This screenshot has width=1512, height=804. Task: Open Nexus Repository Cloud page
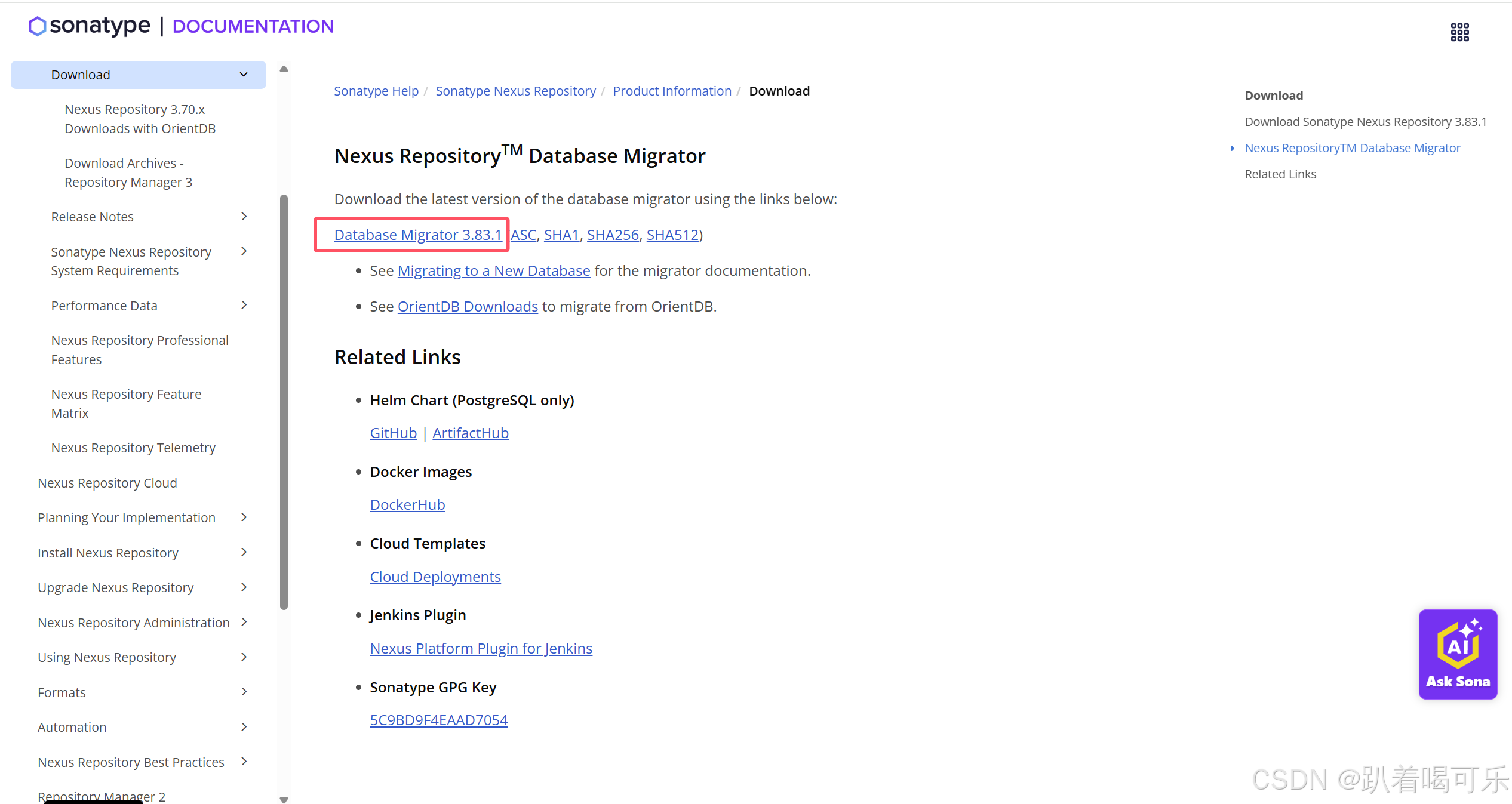coord(107,483)
